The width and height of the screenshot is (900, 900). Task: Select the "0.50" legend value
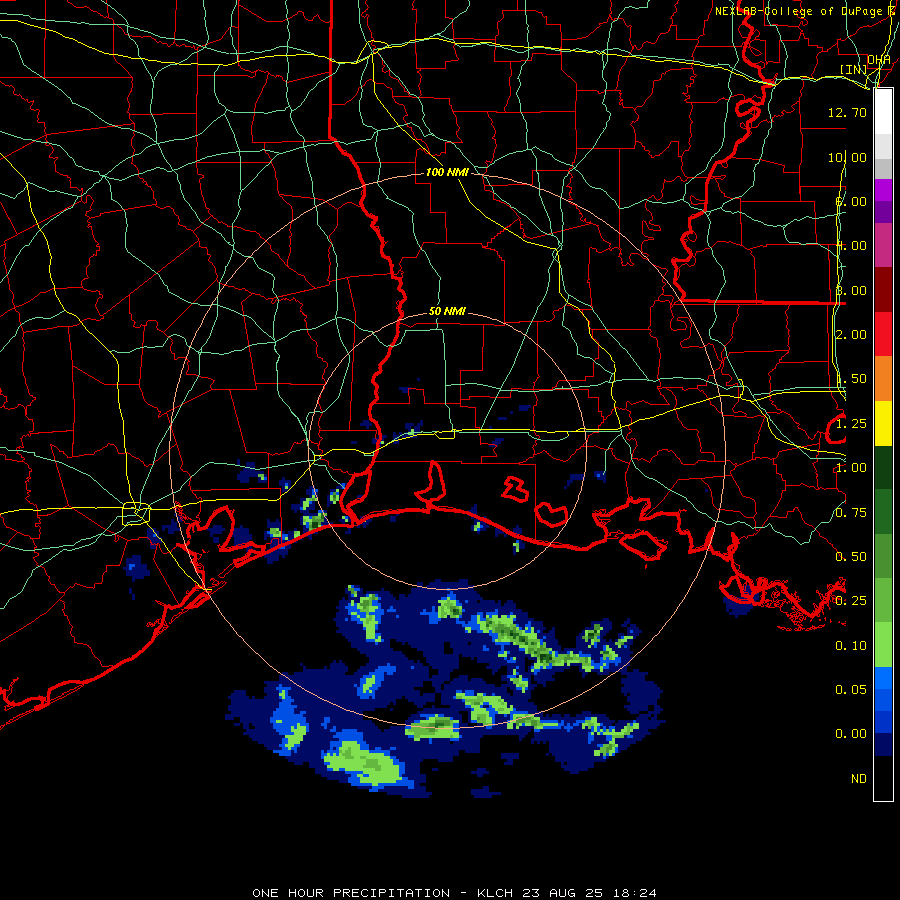pos(851,557)
